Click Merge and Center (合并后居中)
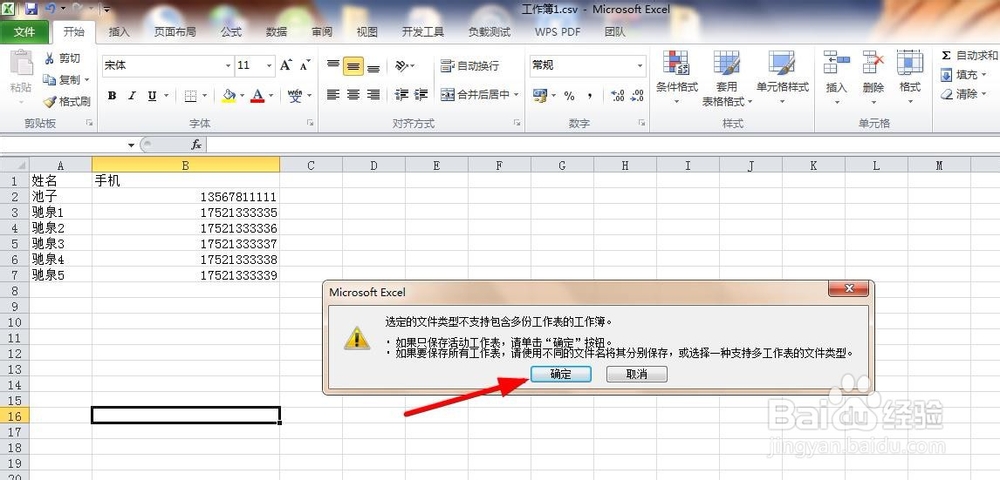 pos(475,95)
